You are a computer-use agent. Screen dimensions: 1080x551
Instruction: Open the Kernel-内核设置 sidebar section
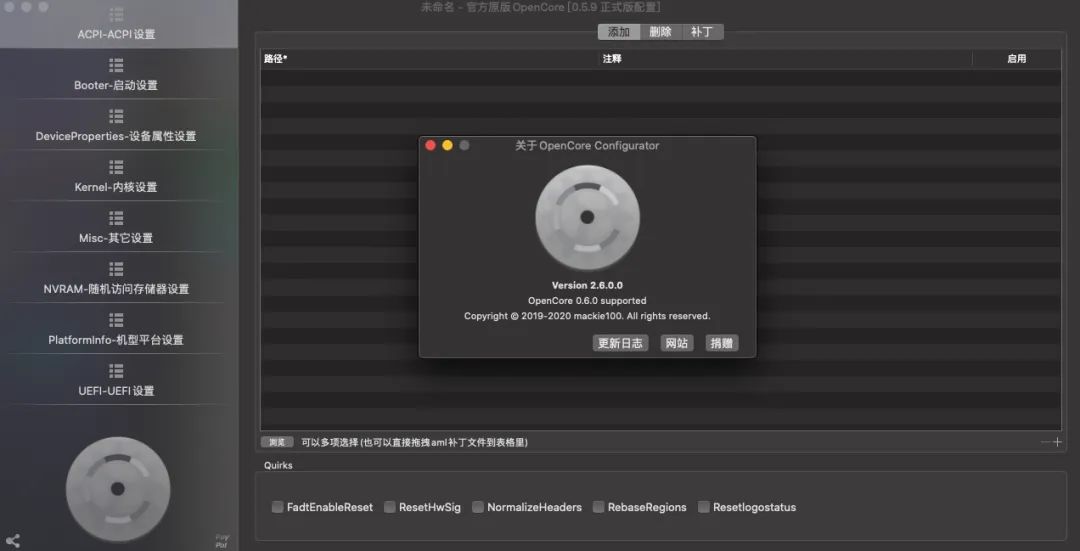point(116,178)
